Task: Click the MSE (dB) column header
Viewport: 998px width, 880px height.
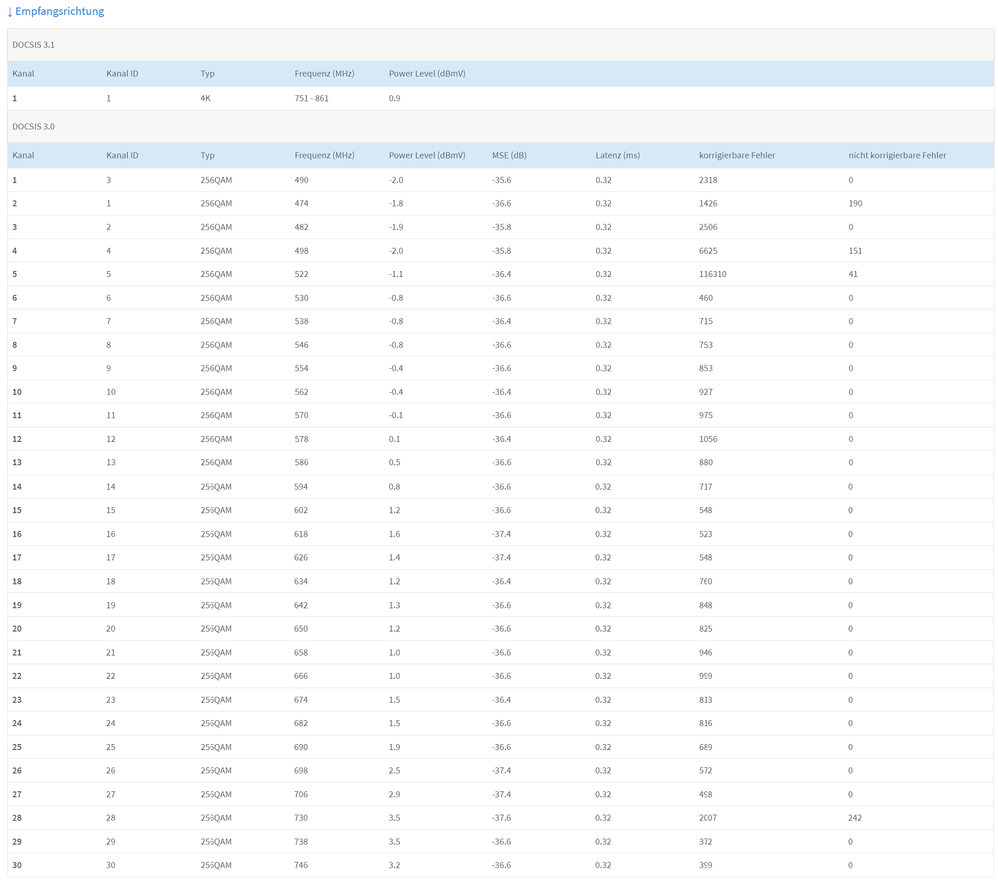Action: 509,155
